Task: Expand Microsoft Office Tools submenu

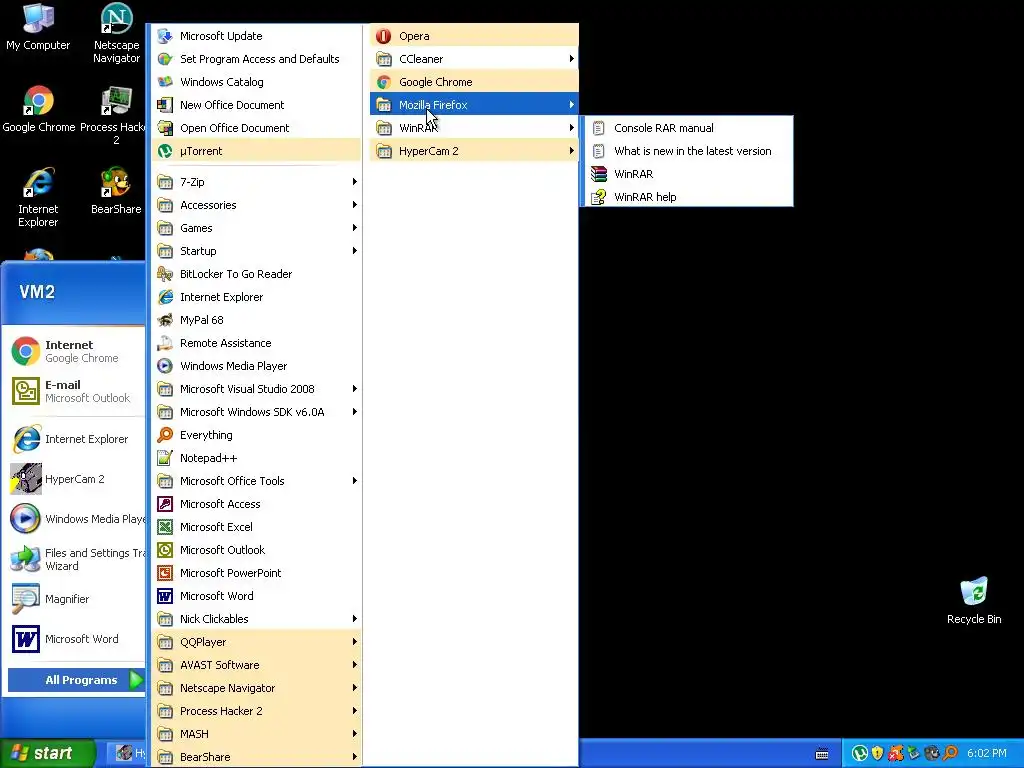Action: 257,481
